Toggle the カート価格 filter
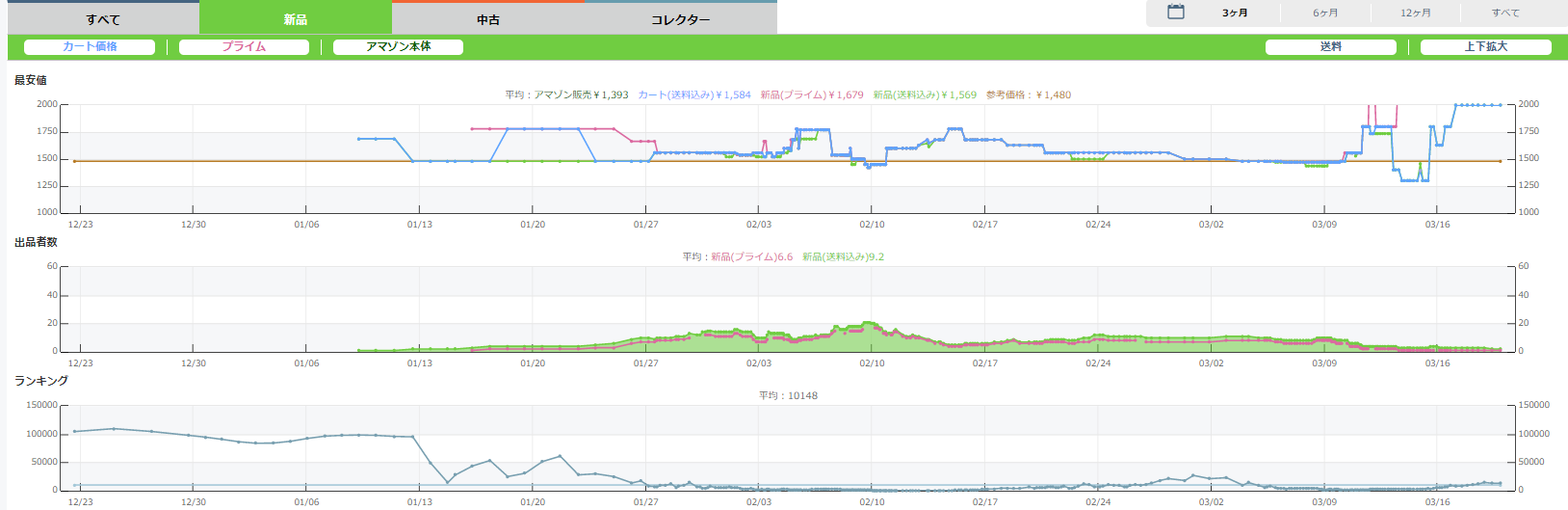This screenshot has height=510, width=1568. pyautogui.click(x=90, y=46)
